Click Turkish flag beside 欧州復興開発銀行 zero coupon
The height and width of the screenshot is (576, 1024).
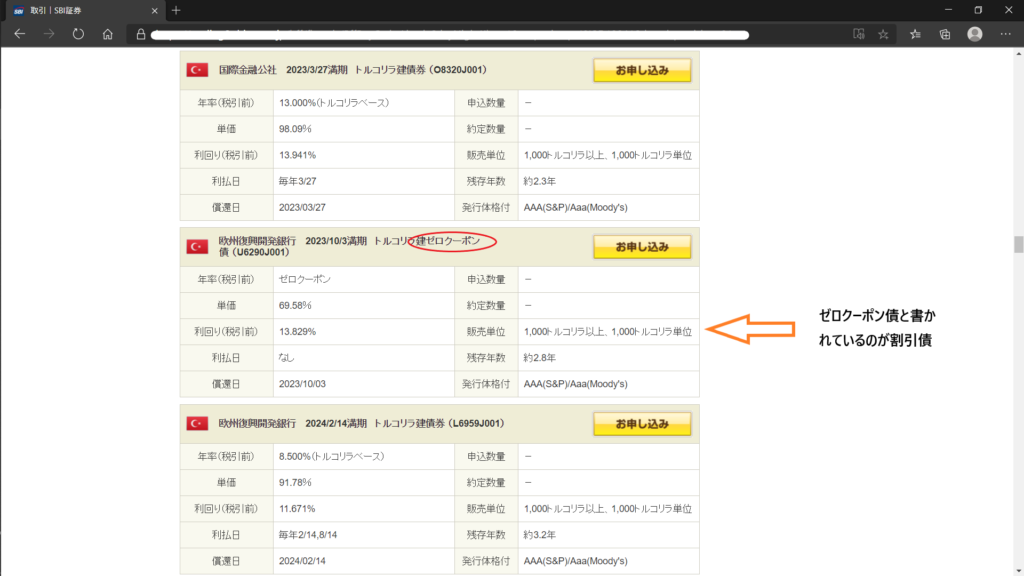point(197,247)
